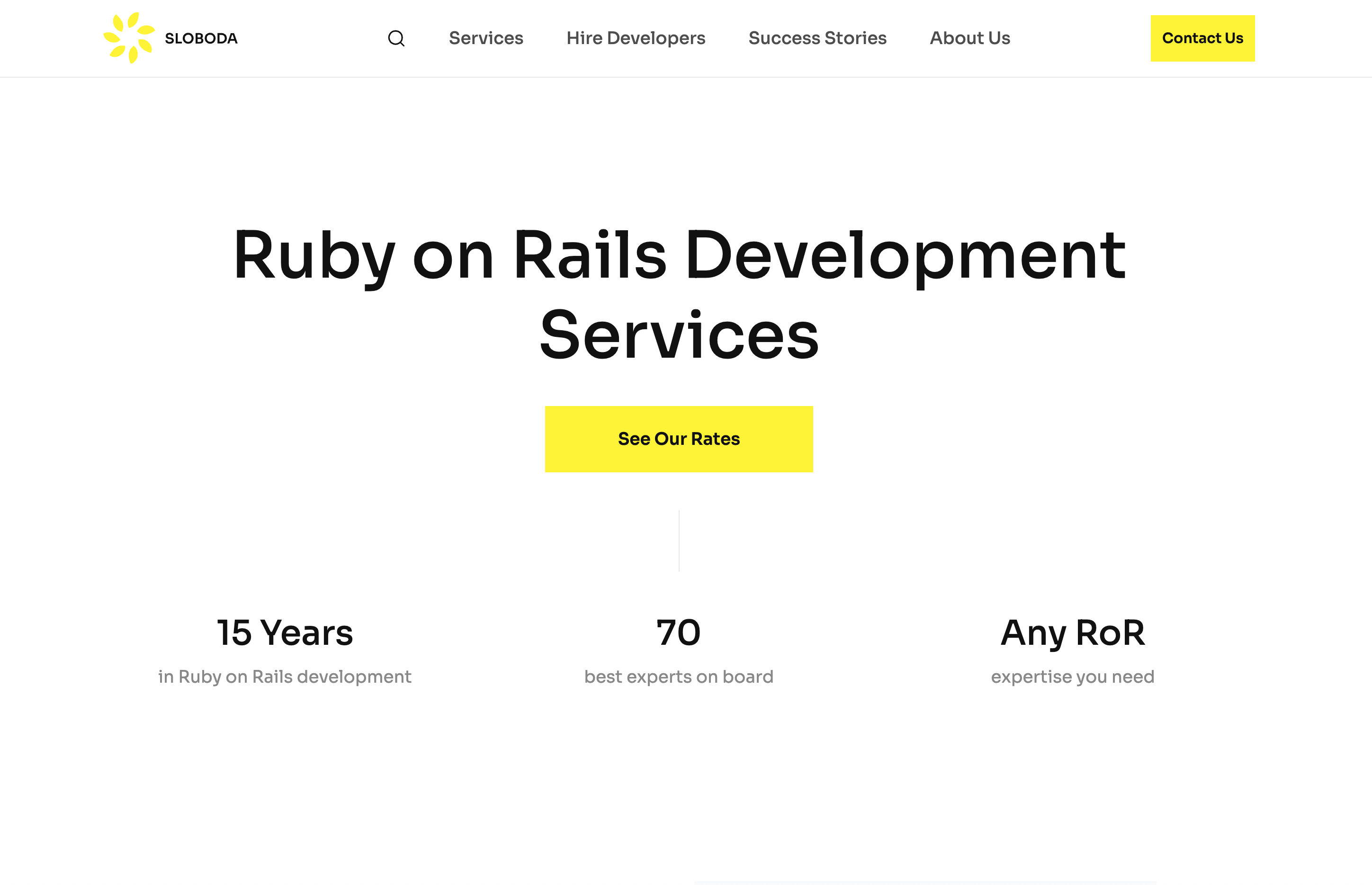Screen dimensions: 1372x885
Task: Click the See Our Rates button
Action: coord(679,439)
